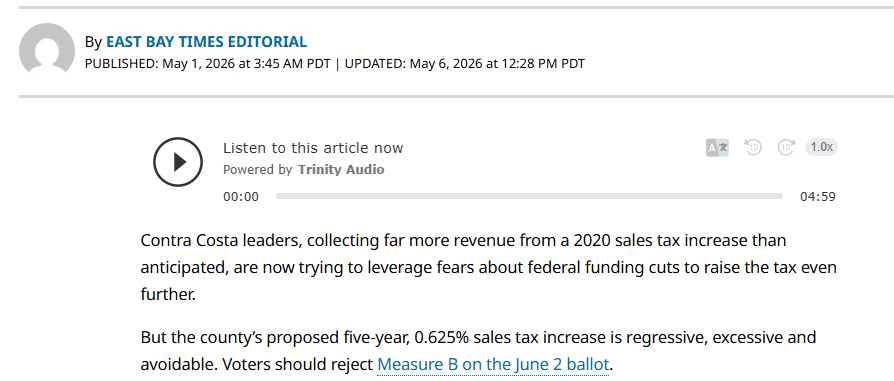Click the UPDATED May 6, 2026 timestamp
The height and width of the screenshot is (381, 894).
[465, 63]
